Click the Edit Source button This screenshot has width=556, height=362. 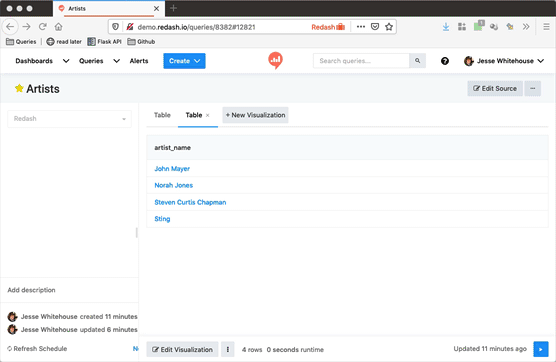click(x=495, y=88)
